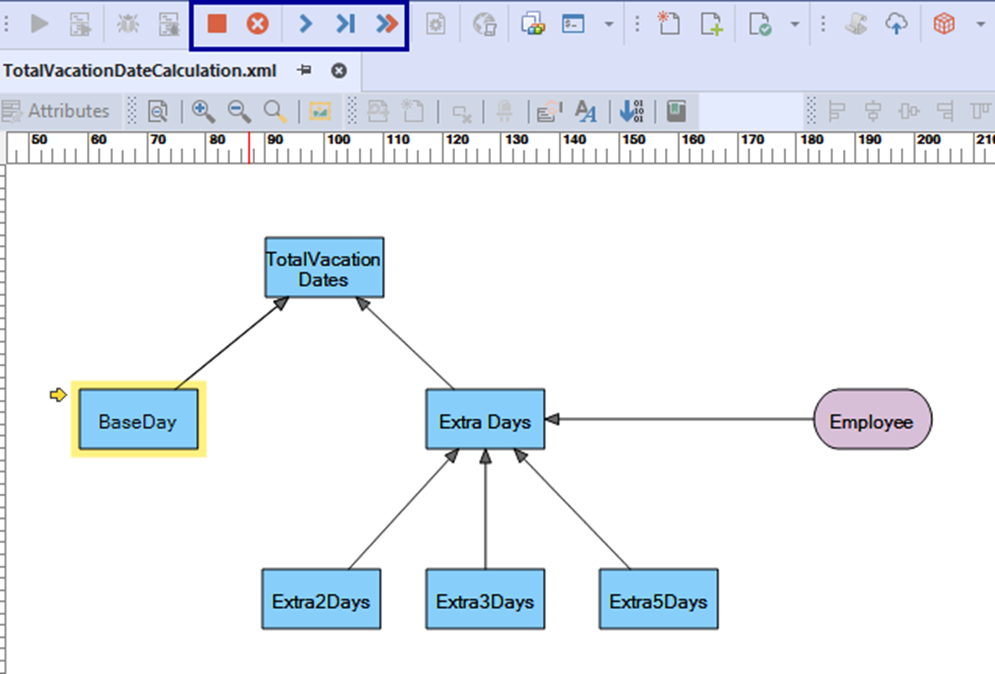Click the align top edges icon
The image size is (995, 674).
tap(980, 111)
